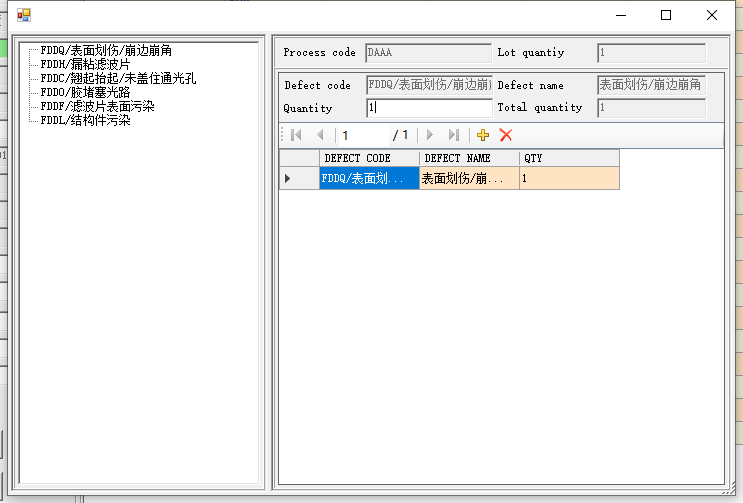Click the DEFECT NAME column header
This screenshot has height=503, width=743.
[x=469, y=158]
